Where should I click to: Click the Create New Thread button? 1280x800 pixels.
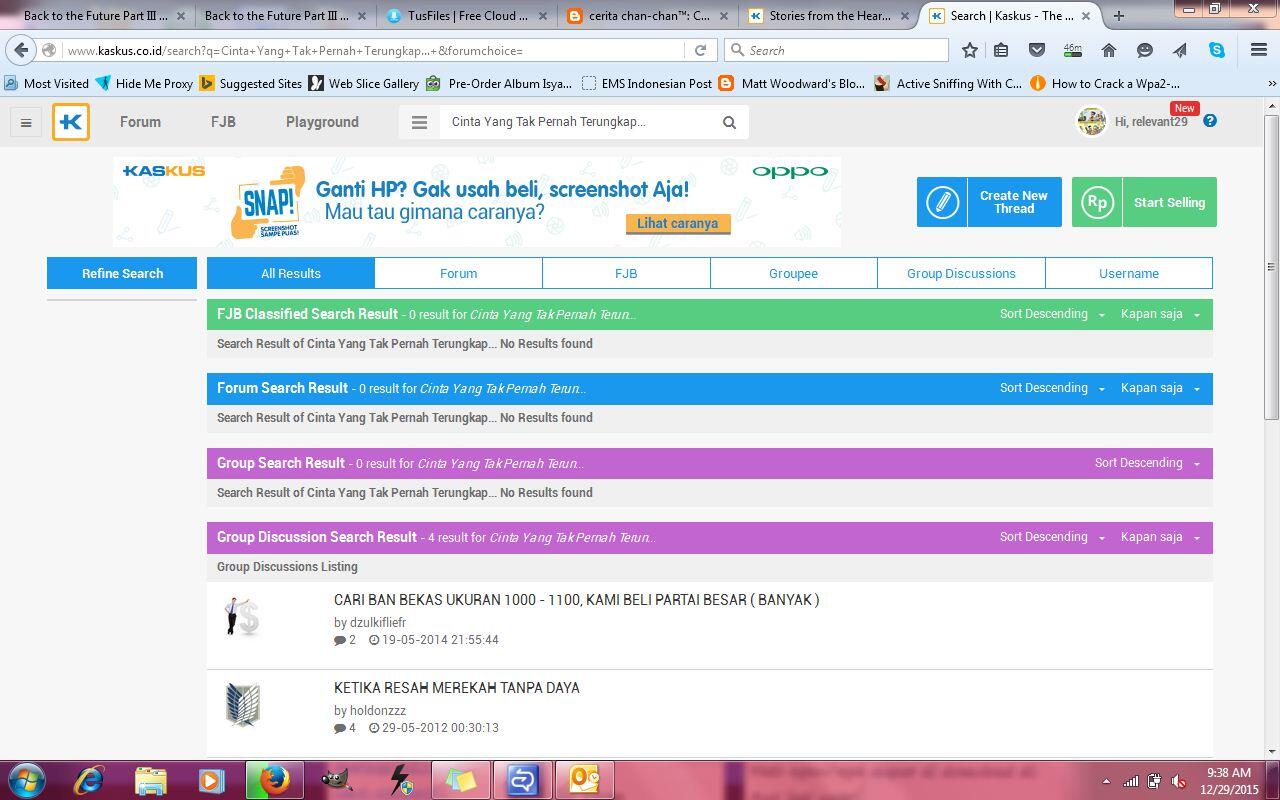click(989, 202)
